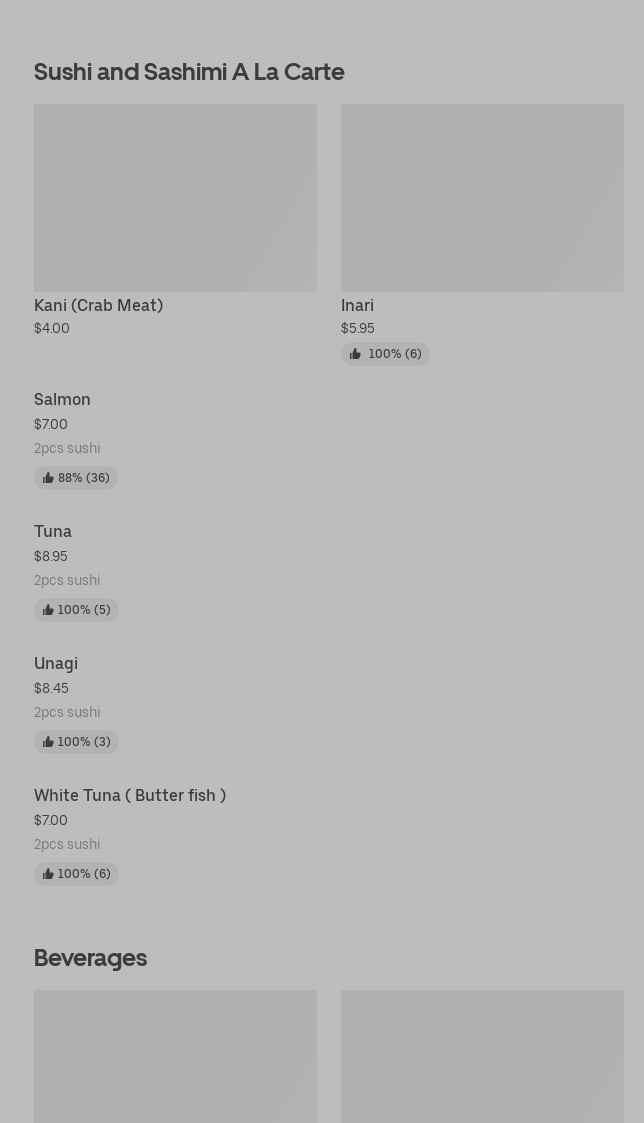This screenshot has width=644, height=1123.
Task: Click the Kani (Crab Meat) image placeholder
Action: (x=175, y=197)
